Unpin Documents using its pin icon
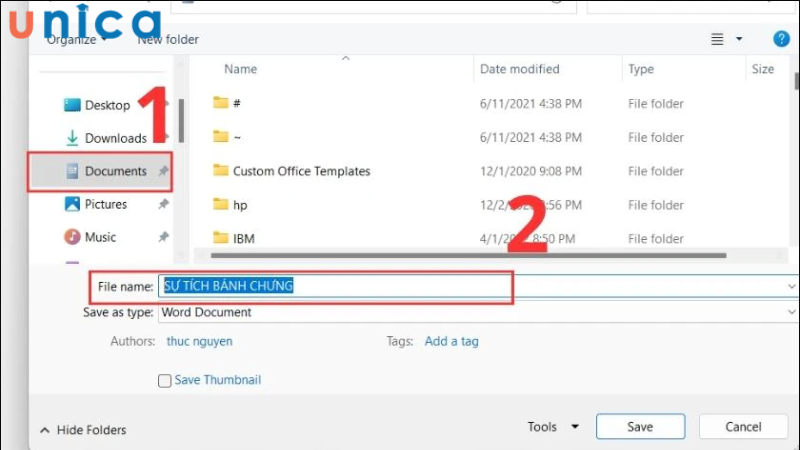 click(163, 171)
